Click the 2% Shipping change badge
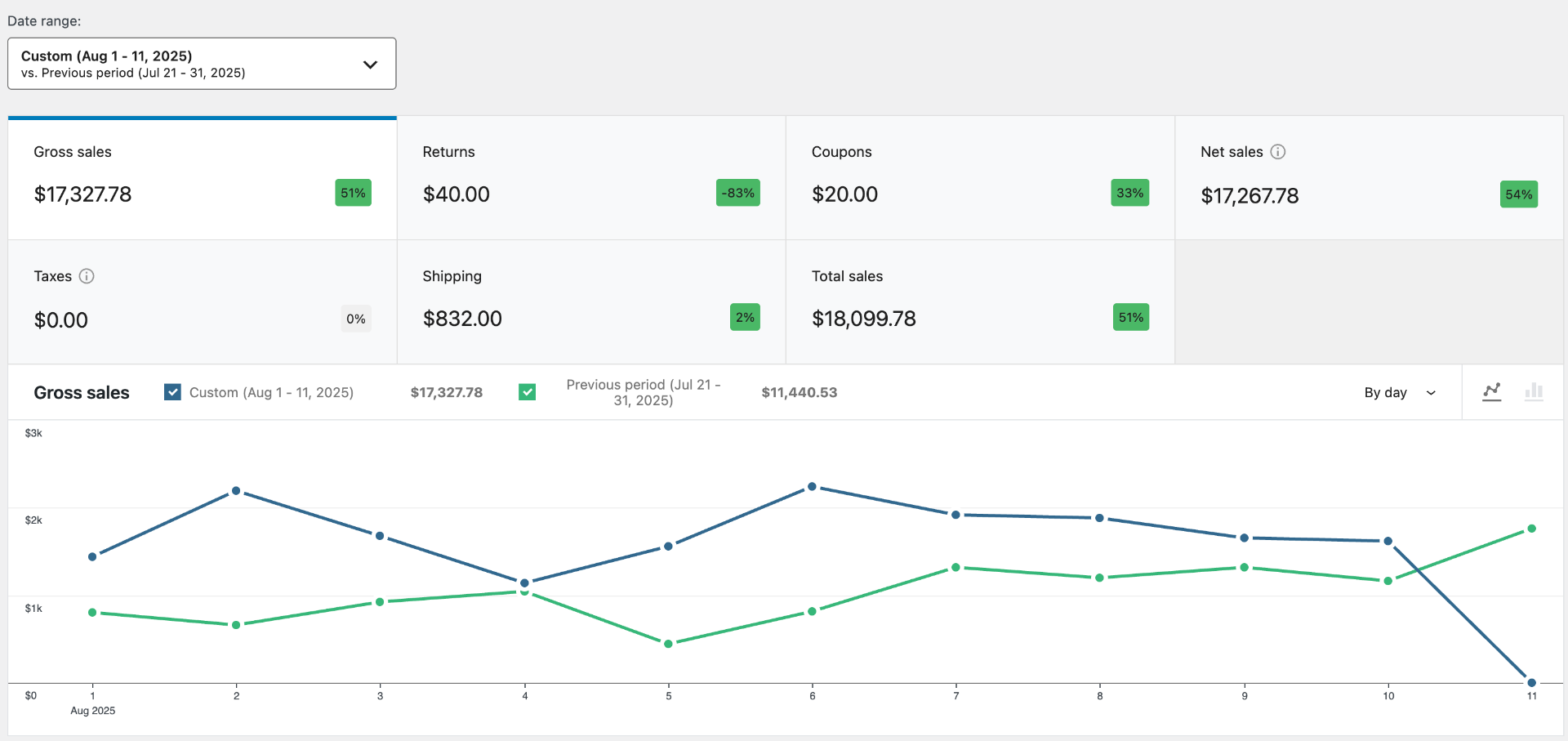Viewport: 1568px width, 741px height. [745, 317]
